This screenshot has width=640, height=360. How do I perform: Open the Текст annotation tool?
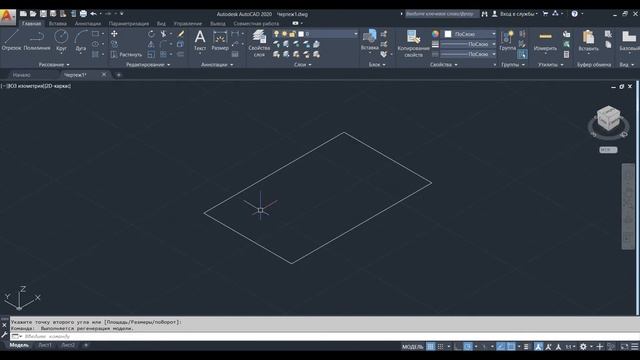[x=200, y=40]
